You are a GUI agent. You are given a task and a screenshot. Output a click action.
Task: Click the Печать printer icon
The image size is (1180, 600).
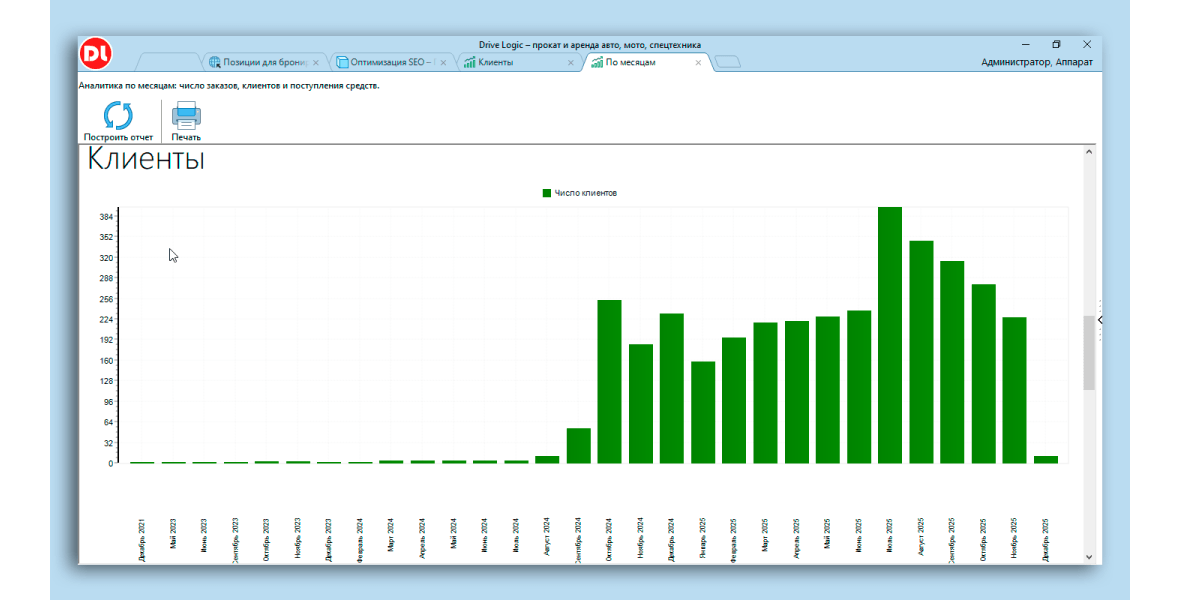click(x=186, y=116)
